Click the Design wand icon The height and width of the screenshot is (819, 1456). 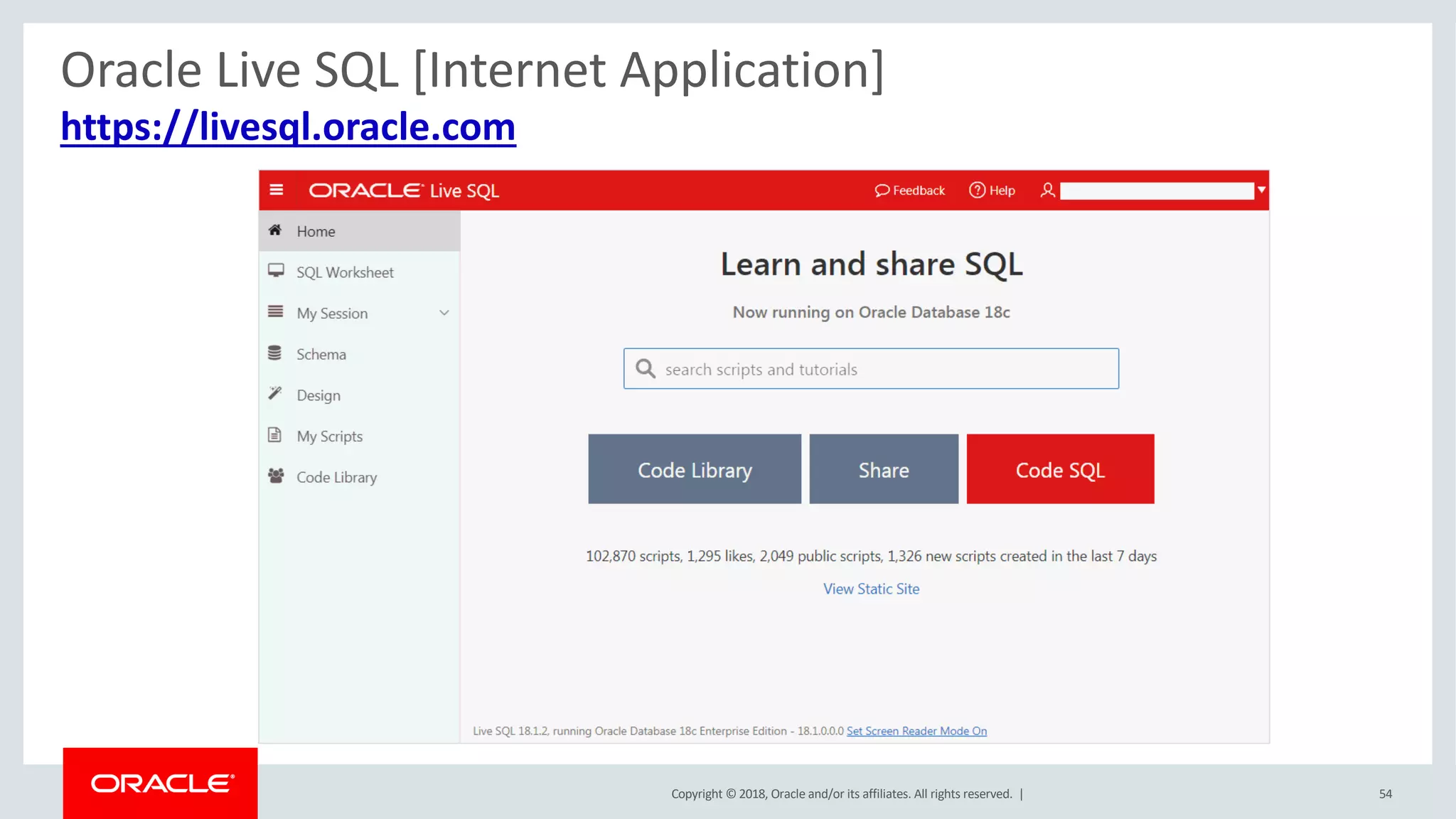click(275, 393)
